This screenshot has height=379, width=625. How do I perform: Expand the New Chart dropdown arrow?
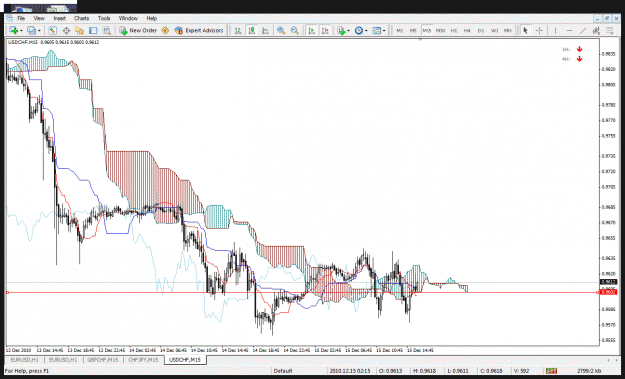point(21,31)
